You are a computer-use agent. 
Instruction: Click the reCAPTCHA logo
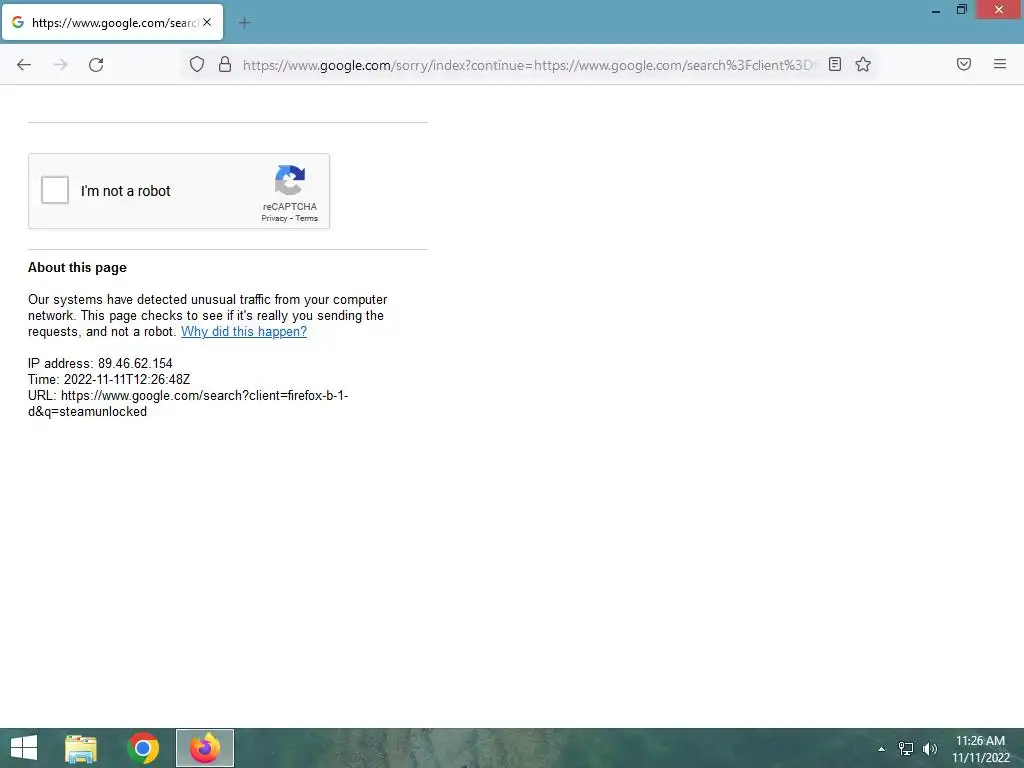click(x=290, y=180)
